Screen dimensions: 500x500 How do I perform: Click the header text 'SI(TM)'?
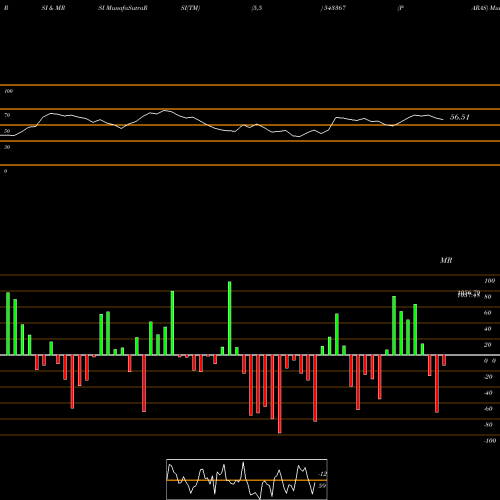click(x=190, y=8)
